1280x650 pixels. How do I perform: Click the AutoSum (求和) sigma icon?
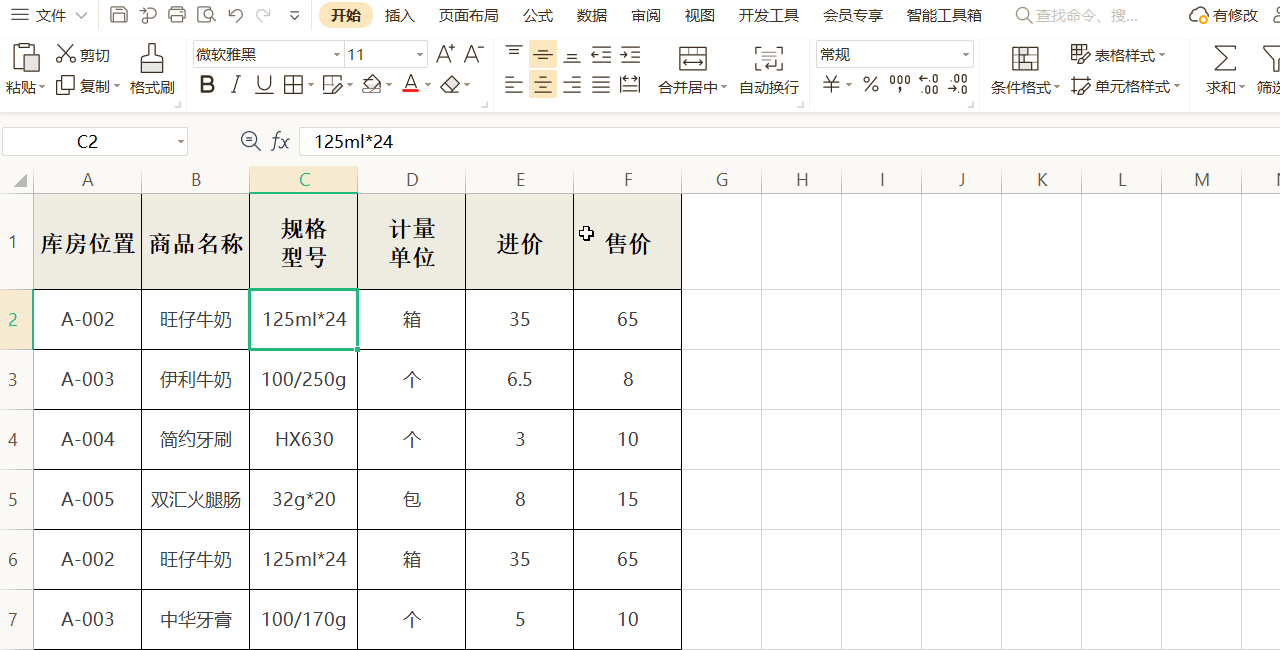click(x=1224, y=58)
